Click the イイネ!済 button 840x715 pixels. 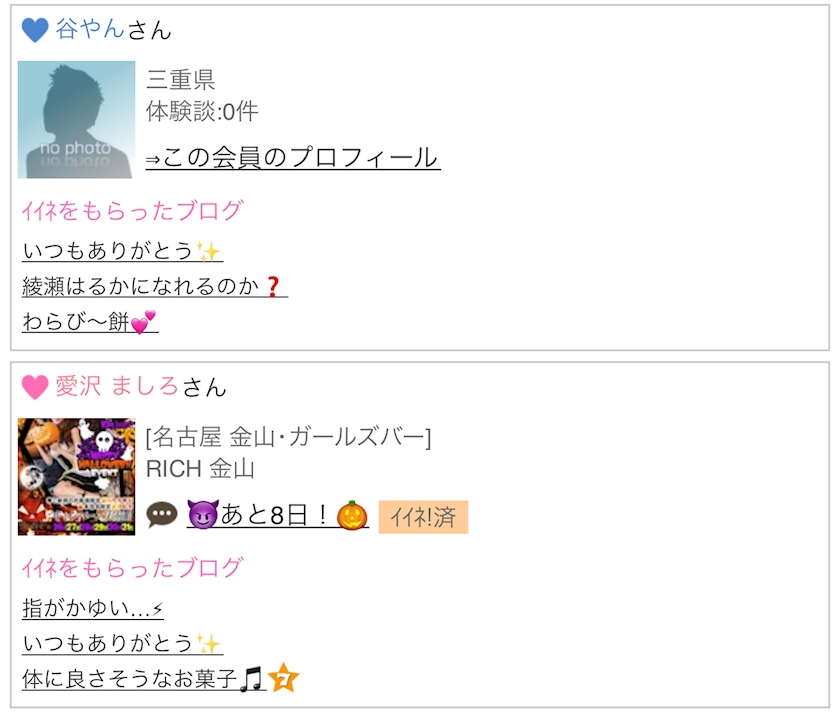[423, 517]
